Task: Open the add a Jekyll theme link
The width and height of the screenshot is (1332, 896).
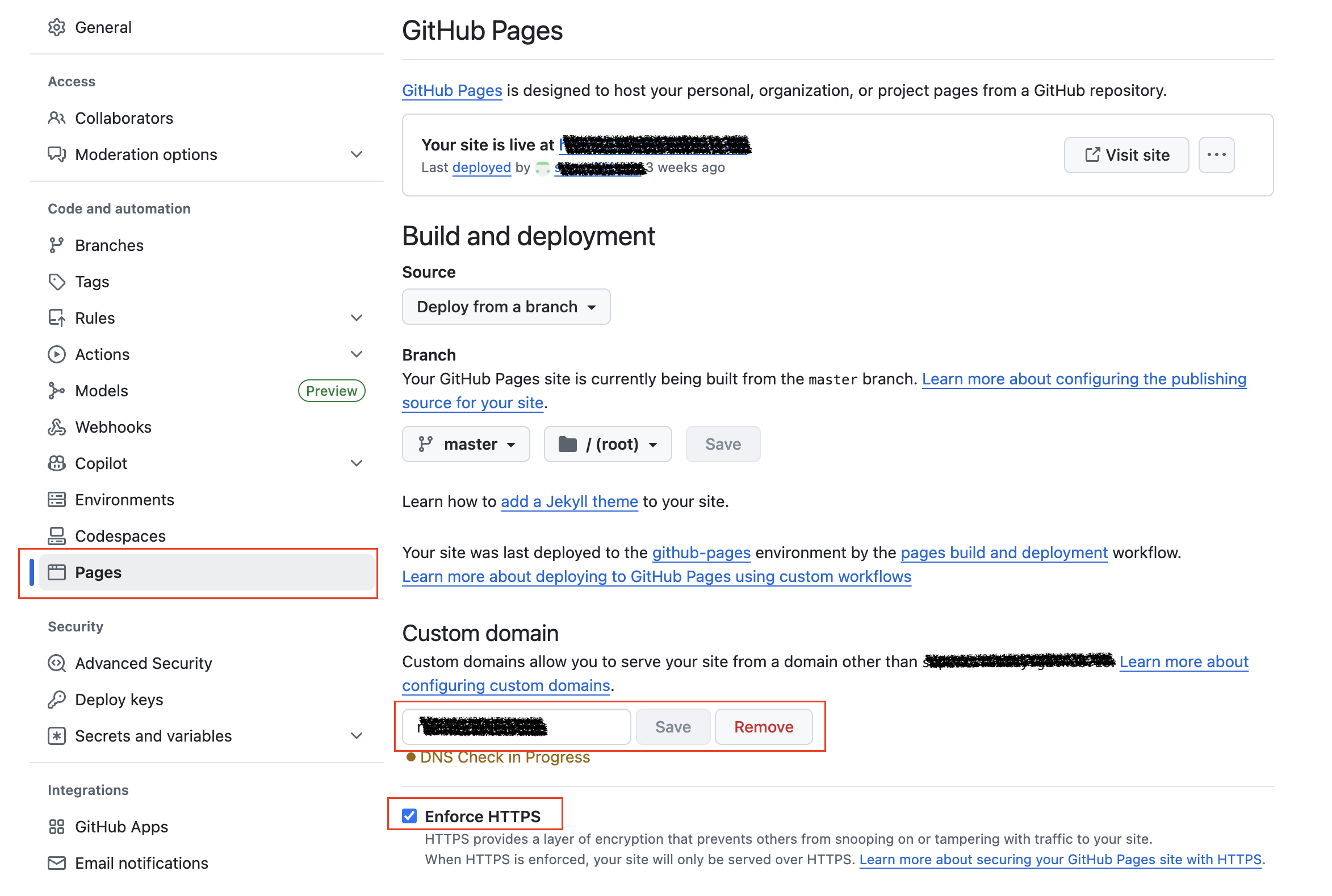Action: 569,502
